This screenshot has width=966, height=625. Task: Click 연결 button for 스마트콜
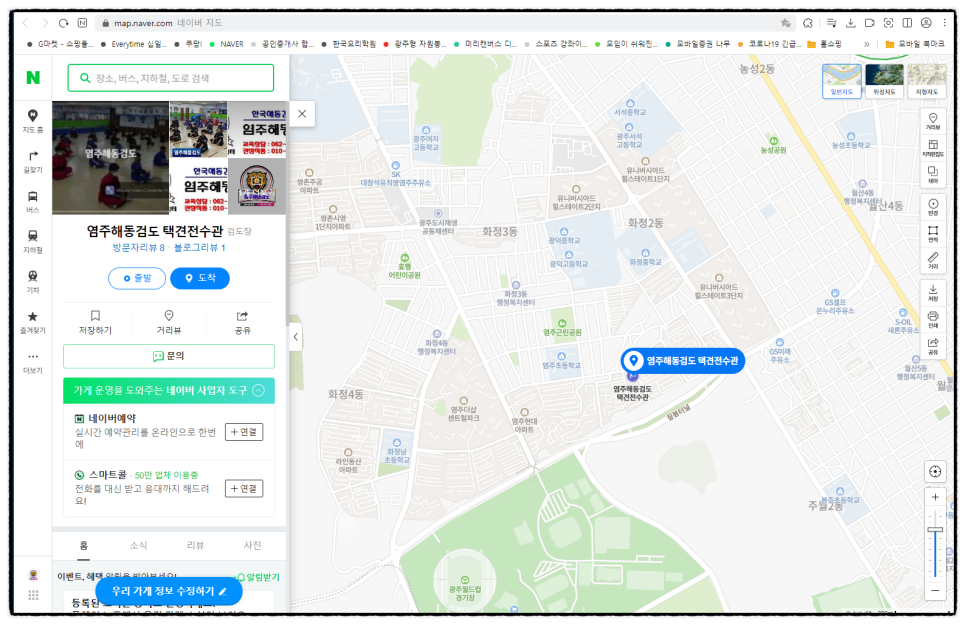pyautogui.click(x=244, y=489)
